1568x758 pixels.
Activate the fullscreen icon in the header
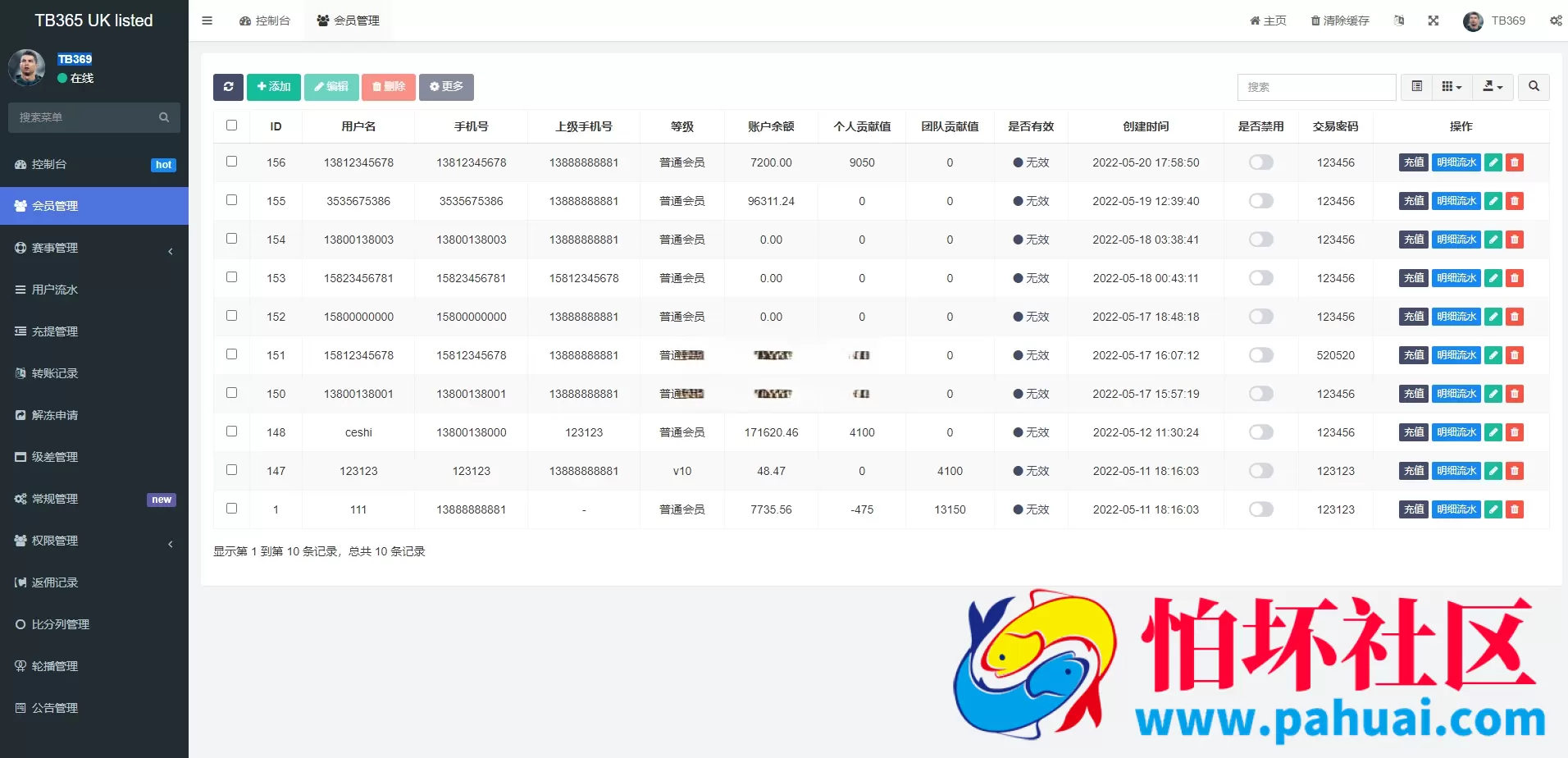click(x=1434, y=21)
